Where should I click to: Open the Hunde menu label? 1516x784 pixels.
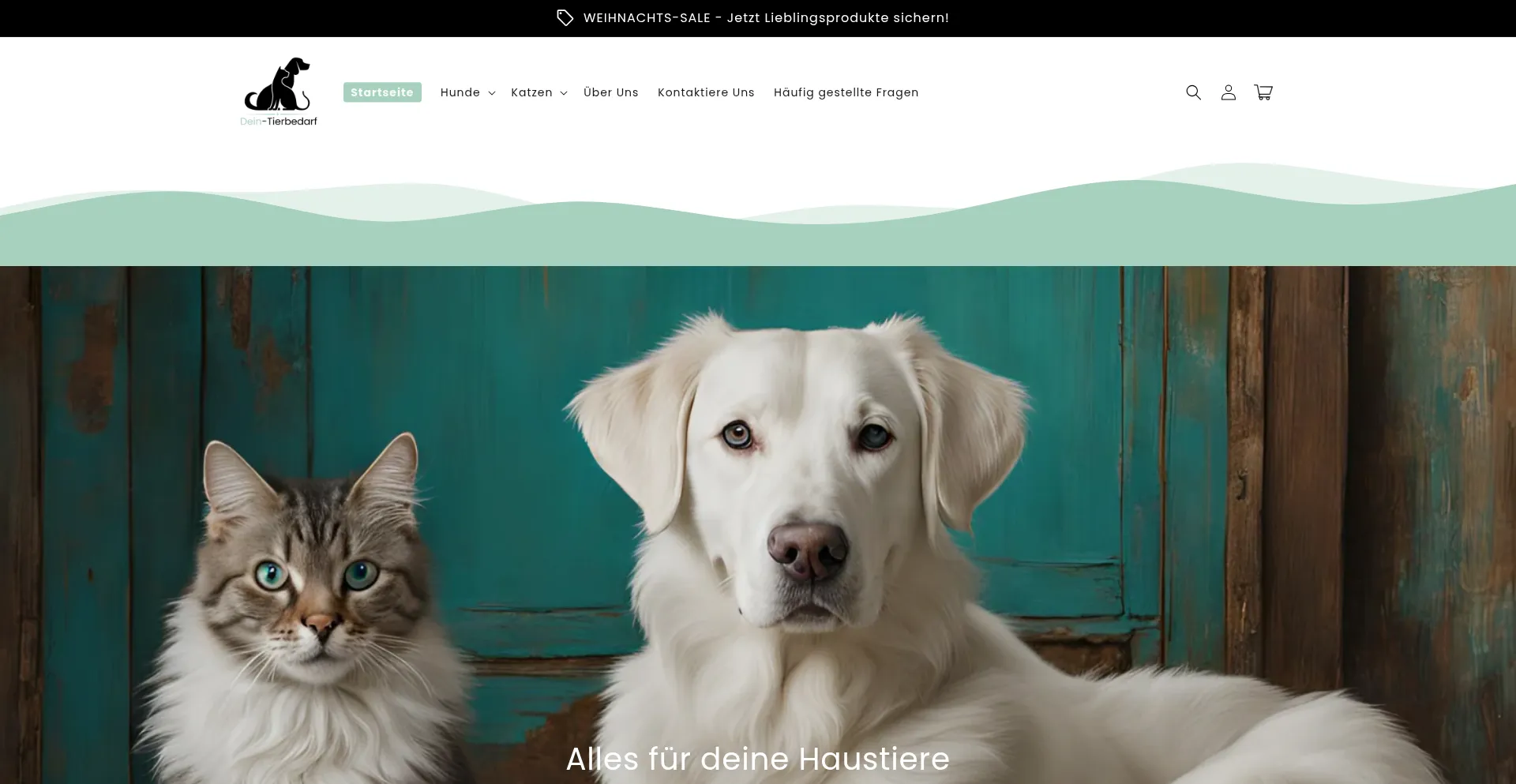[x=460, y=92]
